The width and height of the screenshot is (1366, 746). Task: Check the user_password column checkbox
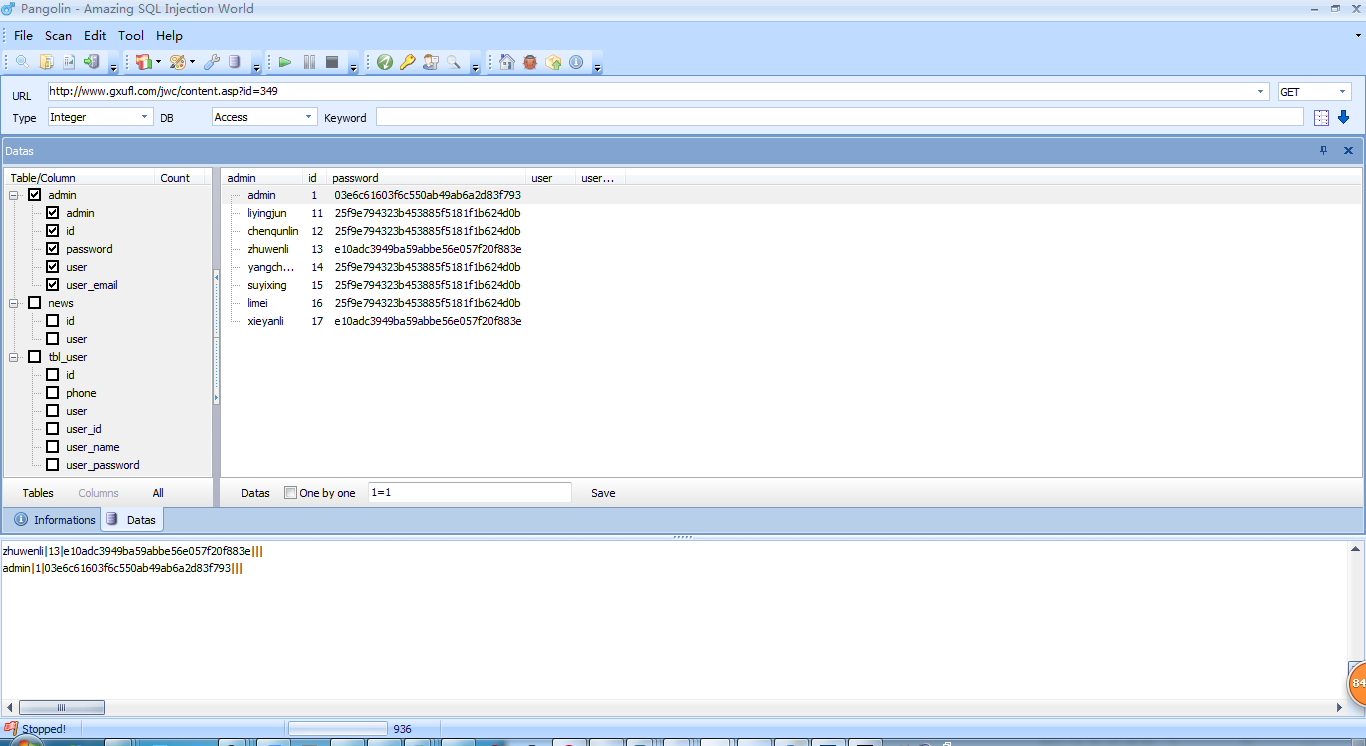(53, 465)
